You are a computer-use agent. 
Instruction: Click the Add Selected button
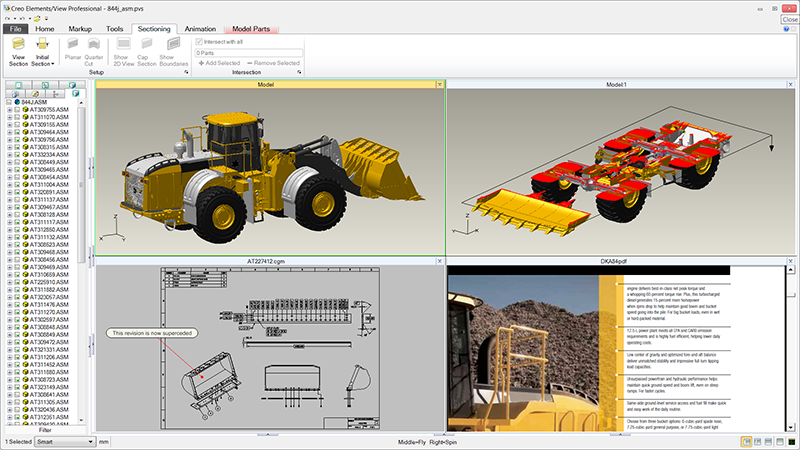pos(222,63)
